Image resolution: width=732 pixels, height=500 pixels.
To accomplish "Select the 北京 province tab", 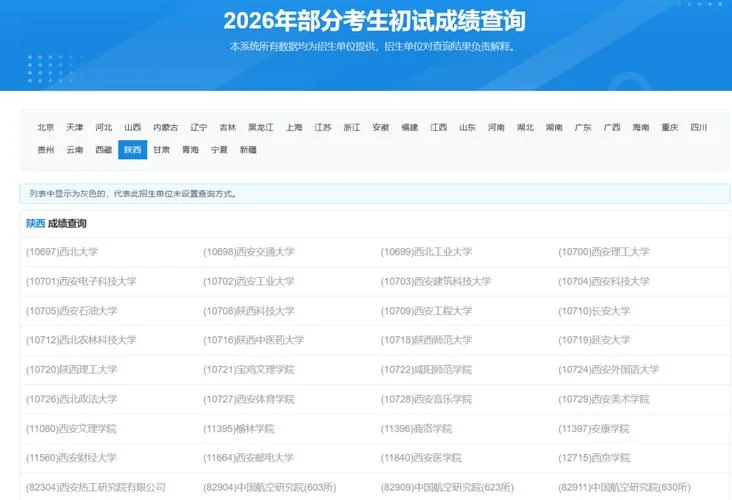I will click(46, 127).
